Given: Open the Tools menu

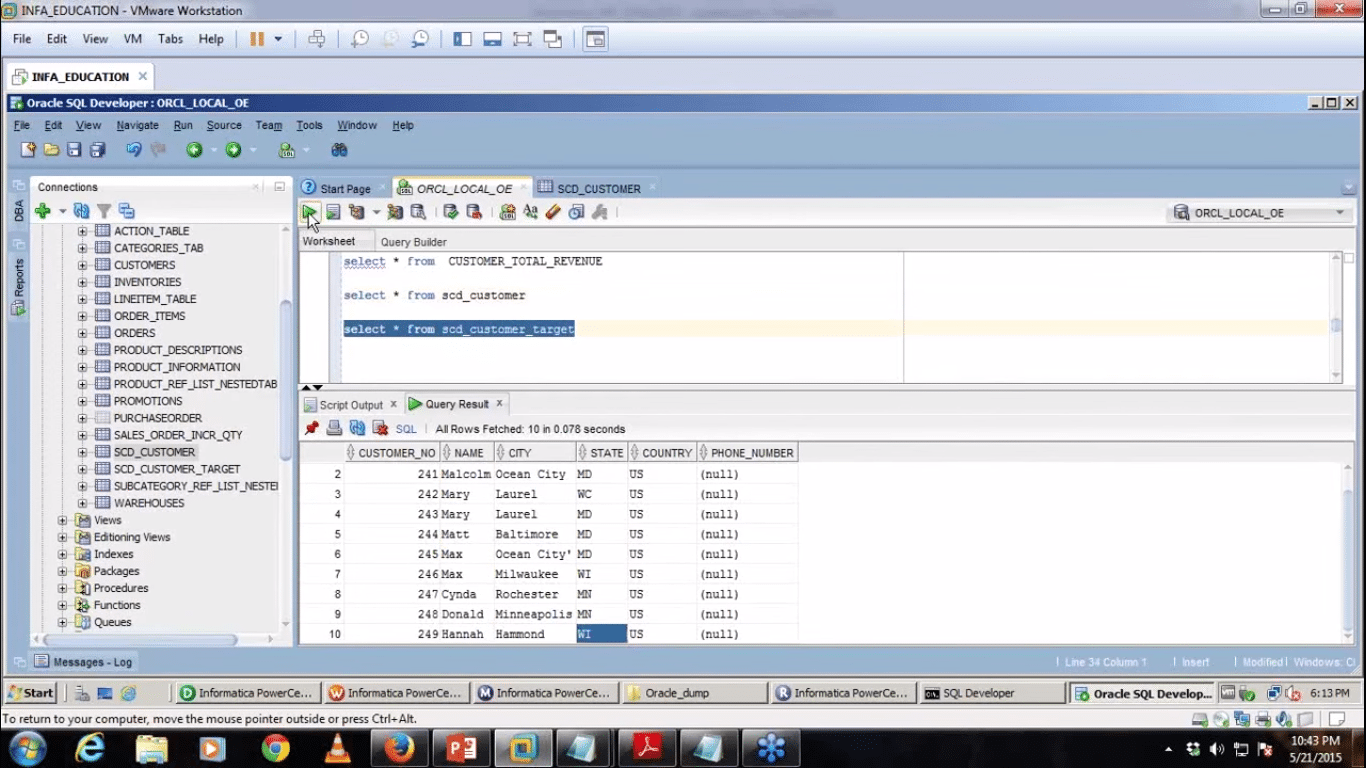Looking at the screenshot, I should point(308,125).
